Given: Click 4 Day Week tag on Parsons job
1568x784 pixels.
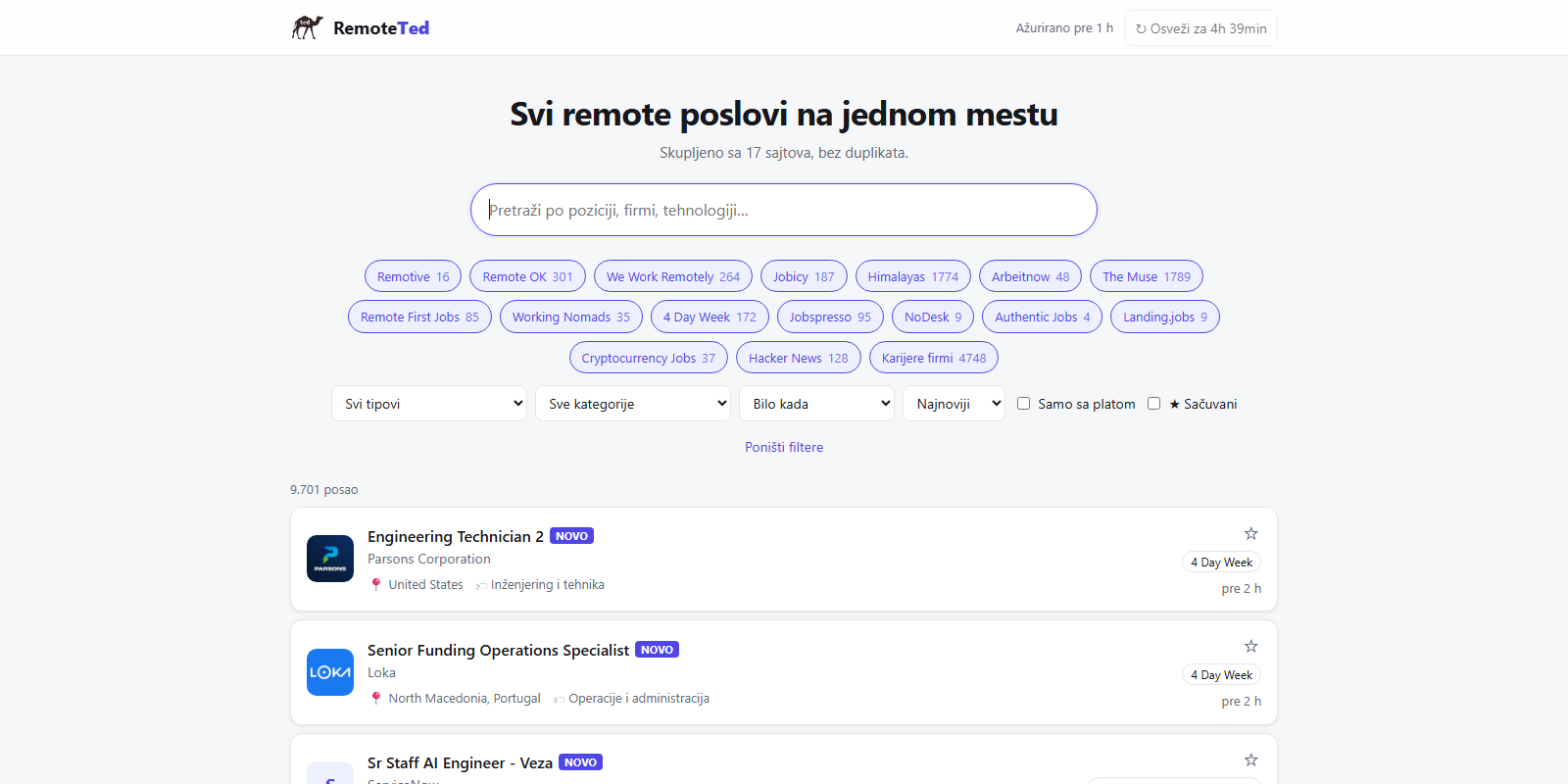Looking at the screenshot, I should point(1221,563).
